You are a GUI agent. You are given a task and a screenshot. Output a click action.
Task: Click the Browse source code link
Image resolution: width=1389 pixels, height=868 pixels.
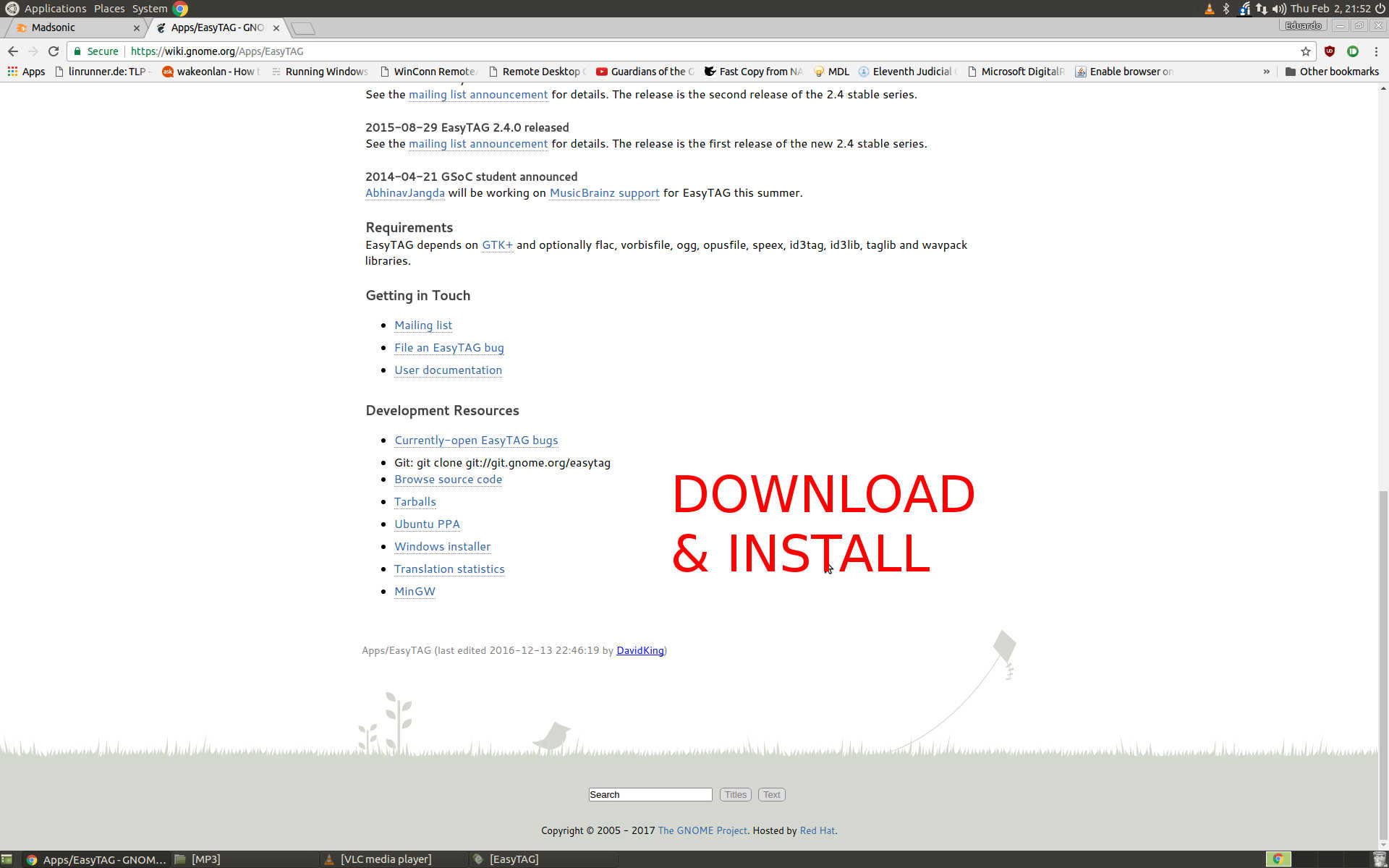448,480
